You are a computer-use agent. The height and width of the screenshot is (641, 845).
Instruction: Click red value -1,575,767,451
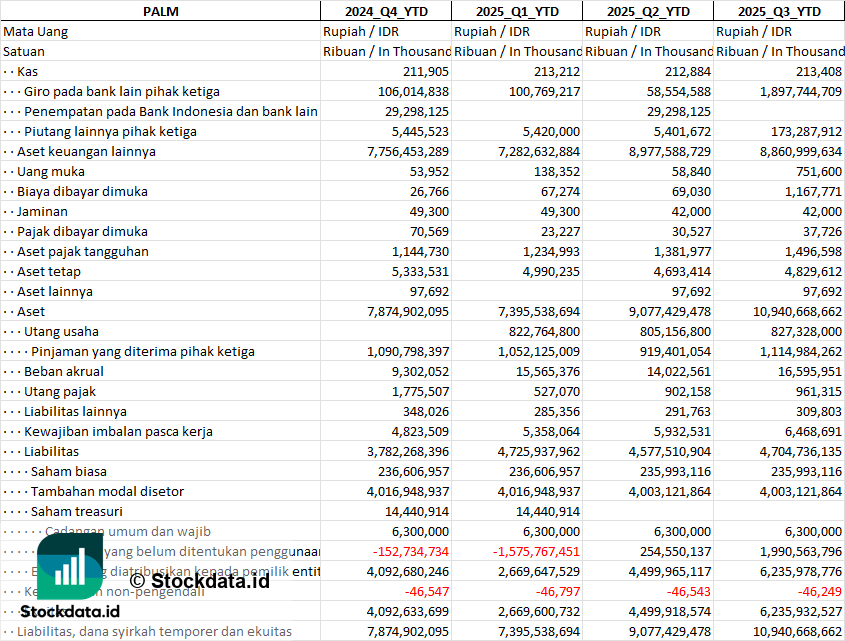point(536,551)
